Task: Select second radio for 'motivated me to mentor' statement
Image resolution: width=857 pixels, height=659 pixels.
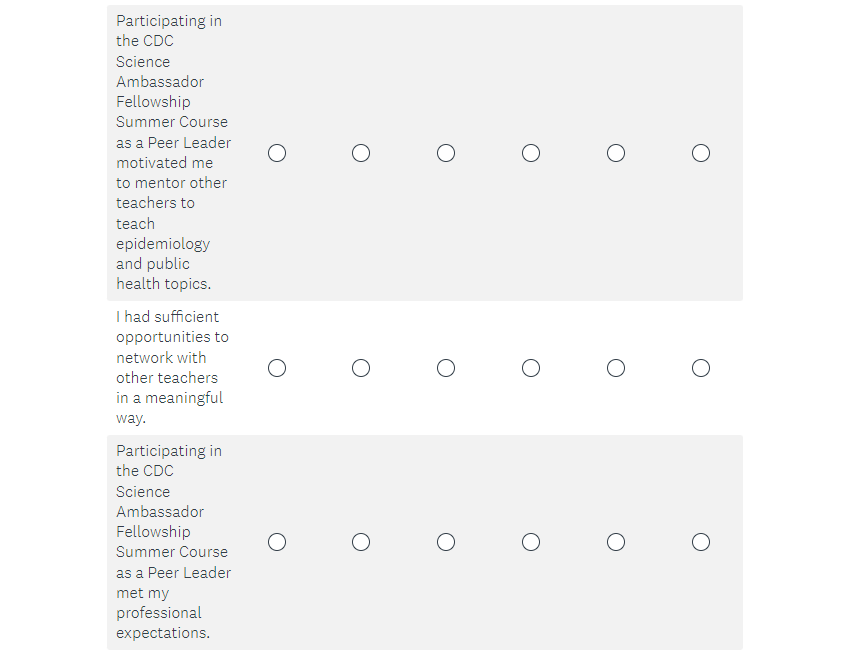Action: point(361,153)
